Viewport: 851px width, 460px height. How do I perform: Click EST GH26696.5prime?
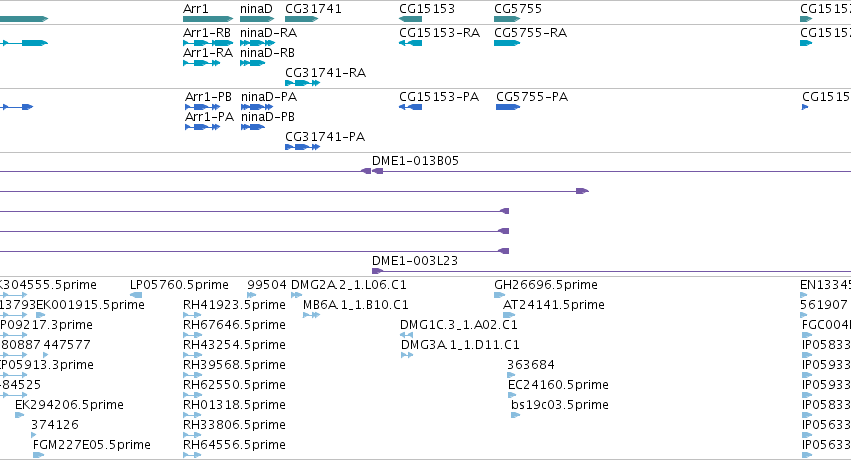coord(545,285)
